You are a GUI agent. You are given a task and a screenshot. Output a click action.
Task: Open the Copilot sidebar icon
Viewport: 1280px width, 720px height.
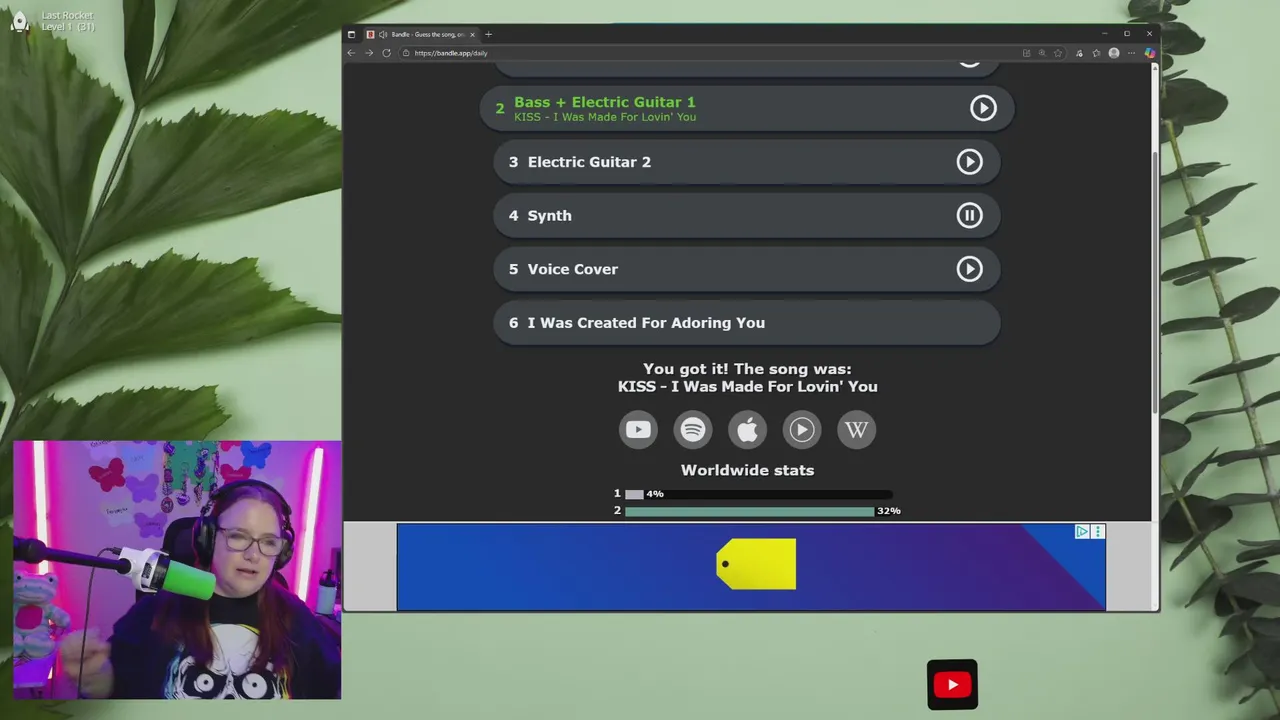click(1150, 53)
